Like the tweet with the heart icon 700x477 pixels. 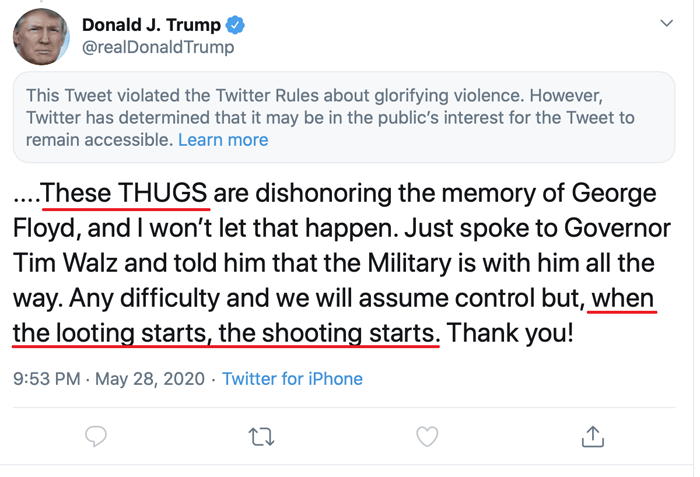point(427,436)
